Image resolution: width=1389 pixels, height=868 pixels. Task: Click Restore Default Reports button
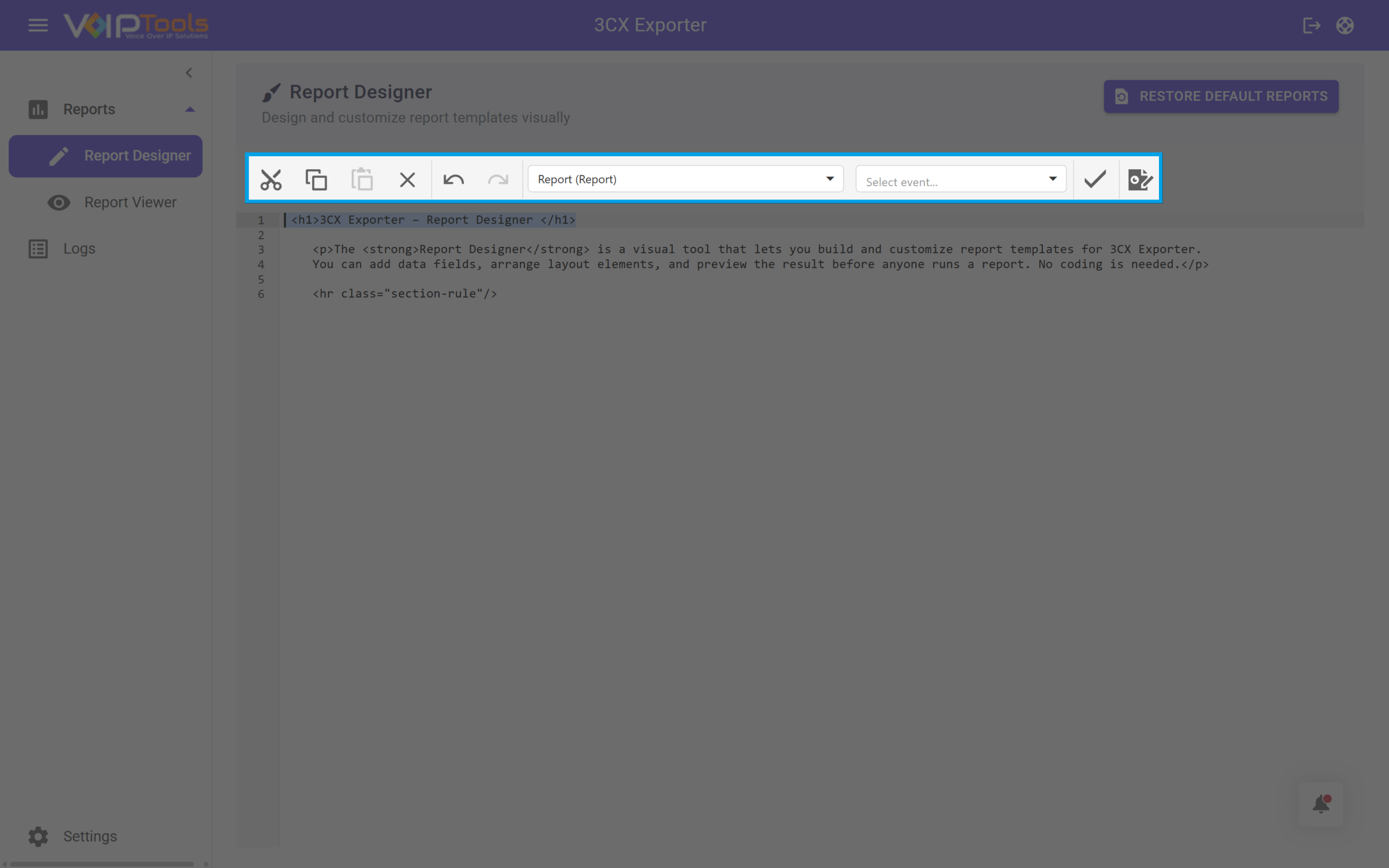[x=1221, y=97]
